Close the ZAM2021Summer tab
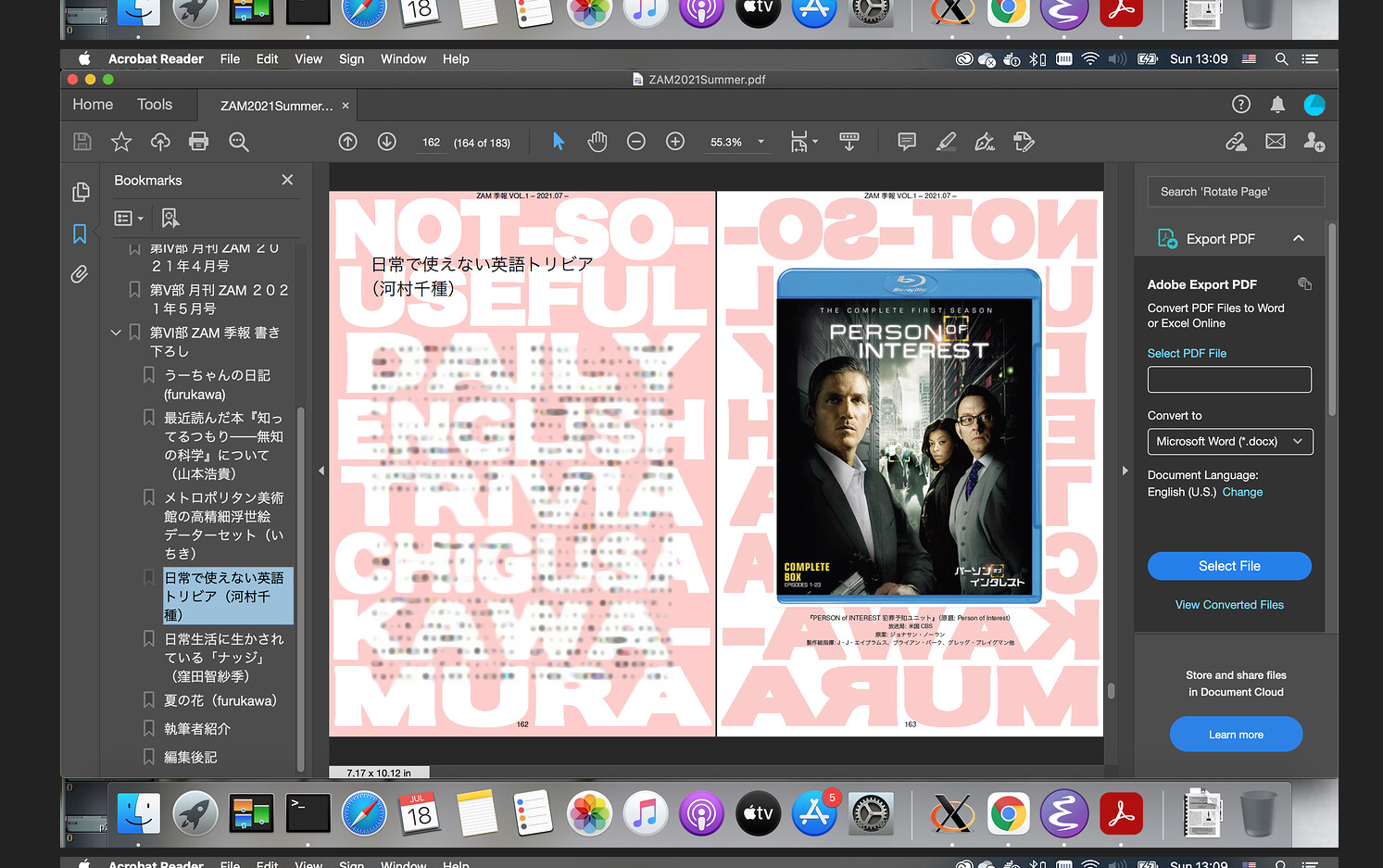This screenshot has height=868, width=1383. coord(346,106)
